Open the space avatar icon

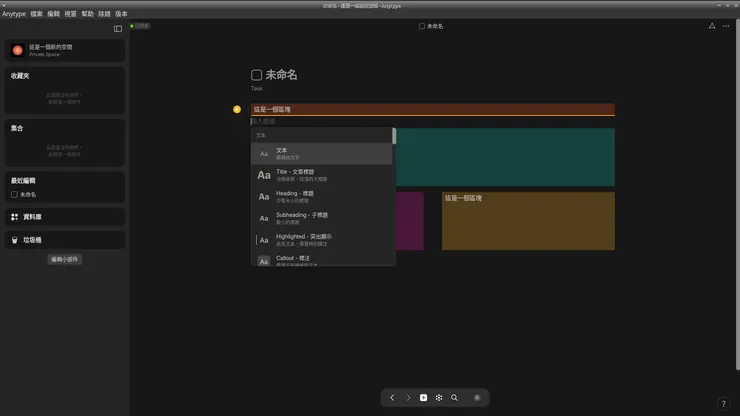click(x=17, y=50)
